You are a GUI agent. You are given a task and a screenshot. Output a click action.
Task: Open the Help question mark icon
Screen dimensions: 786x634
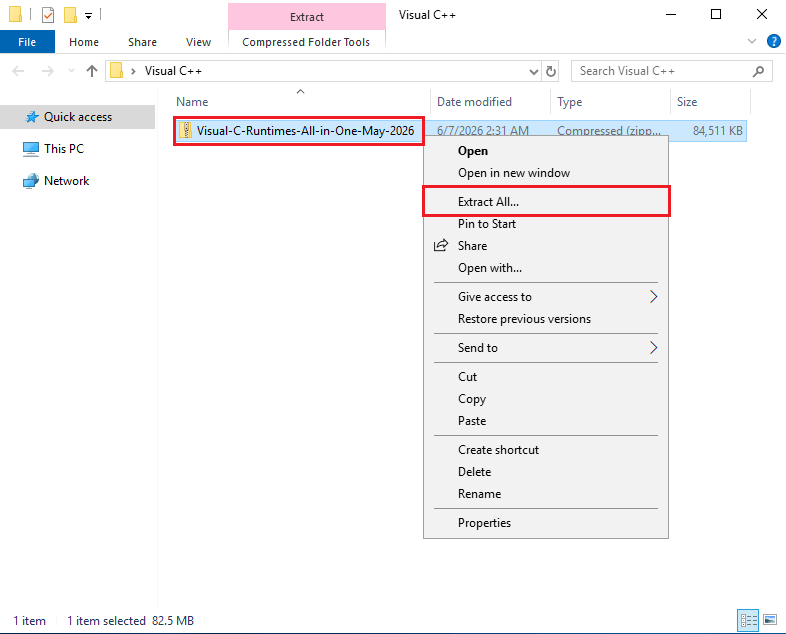tap(773, 41)
